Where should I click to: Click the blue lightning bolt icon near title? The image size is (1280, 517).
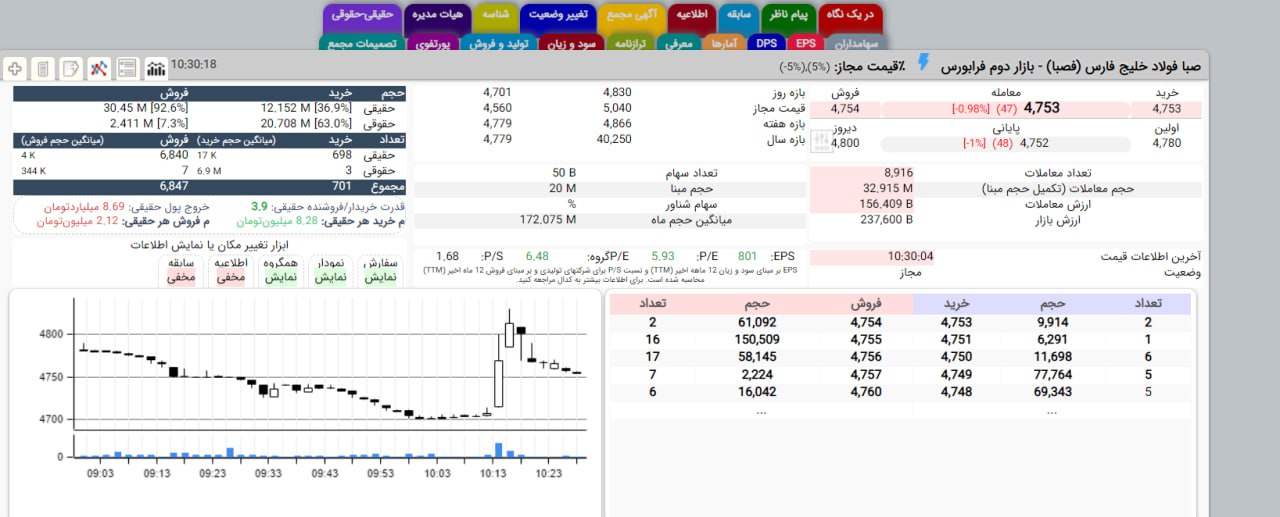(x=923, y=63)
